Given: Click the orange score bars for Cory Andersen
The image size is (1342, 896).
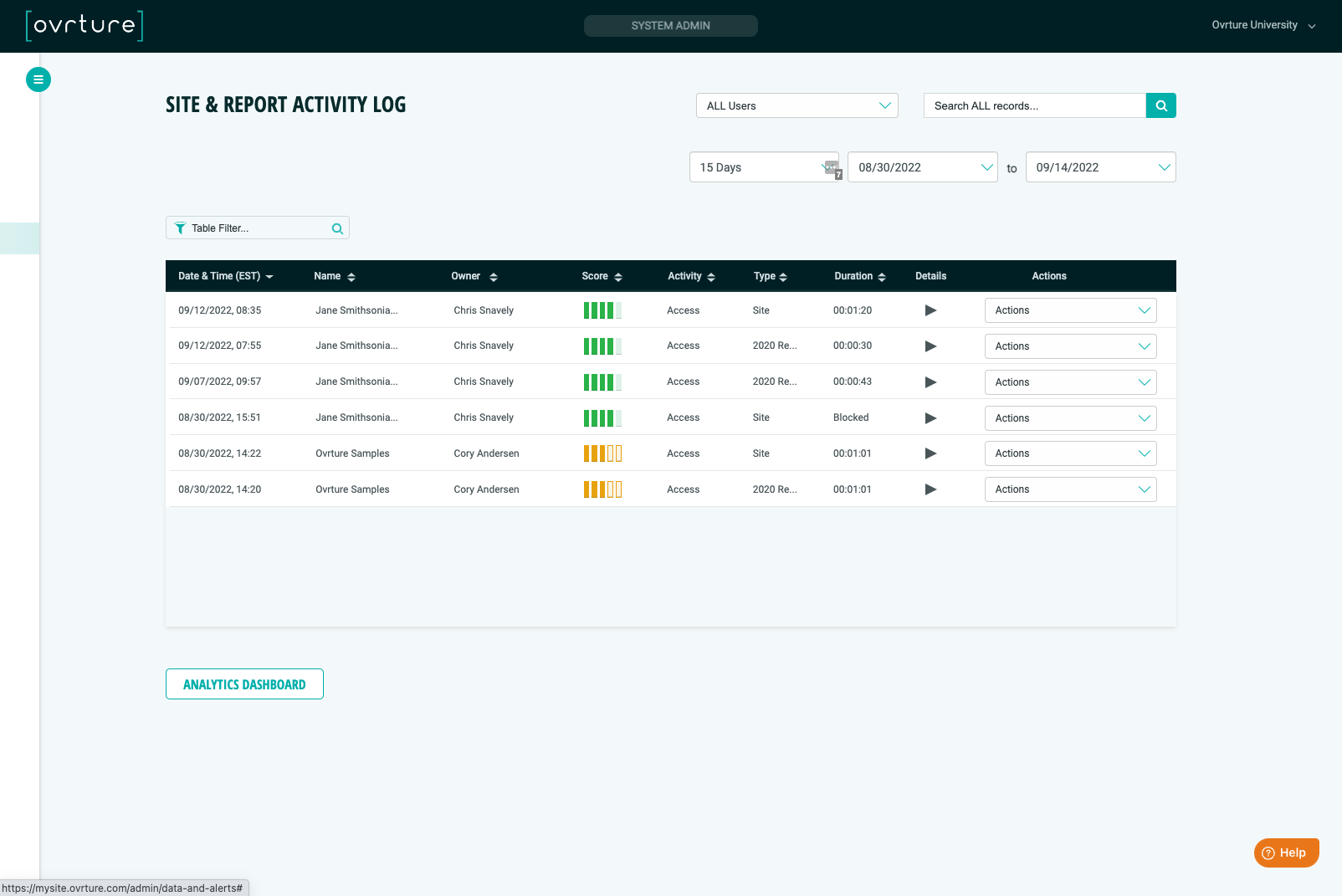Looking at the screenshot, I should coord(602,453).
